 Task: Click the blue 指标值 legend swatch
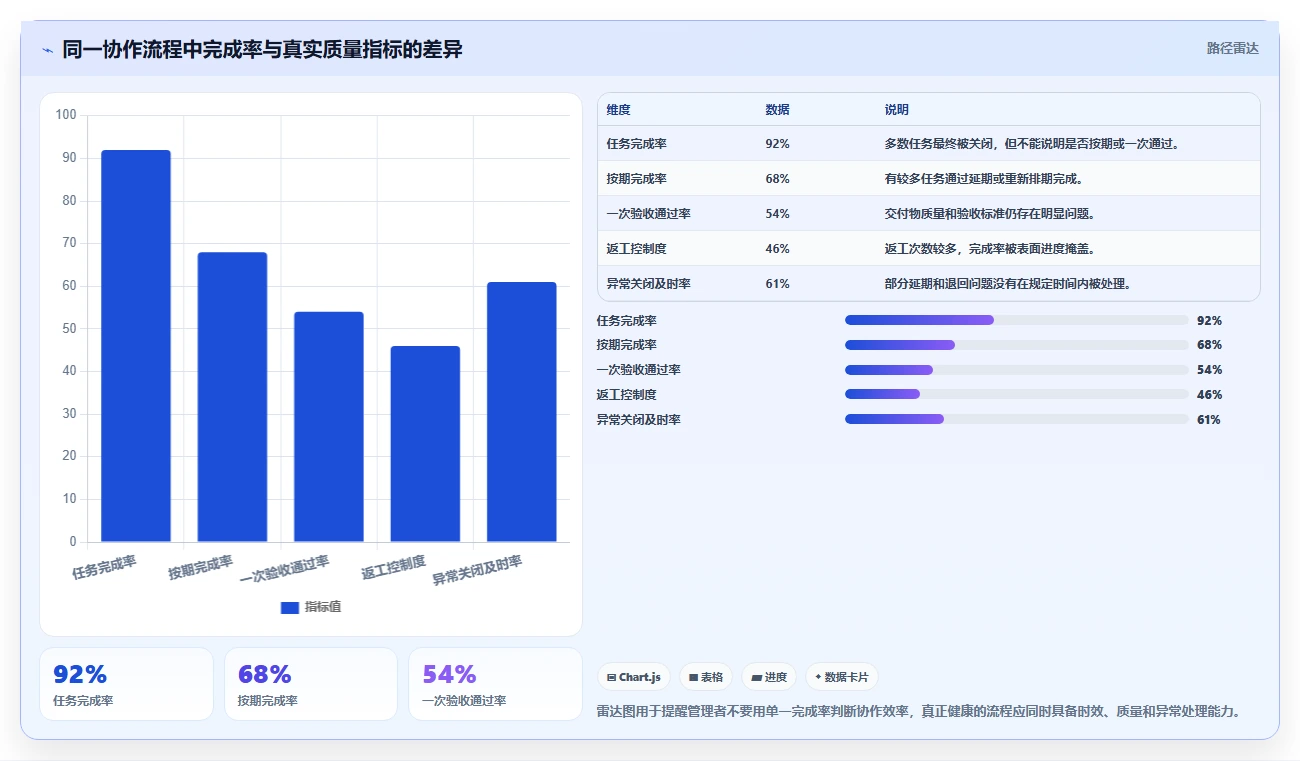(290, 607)
